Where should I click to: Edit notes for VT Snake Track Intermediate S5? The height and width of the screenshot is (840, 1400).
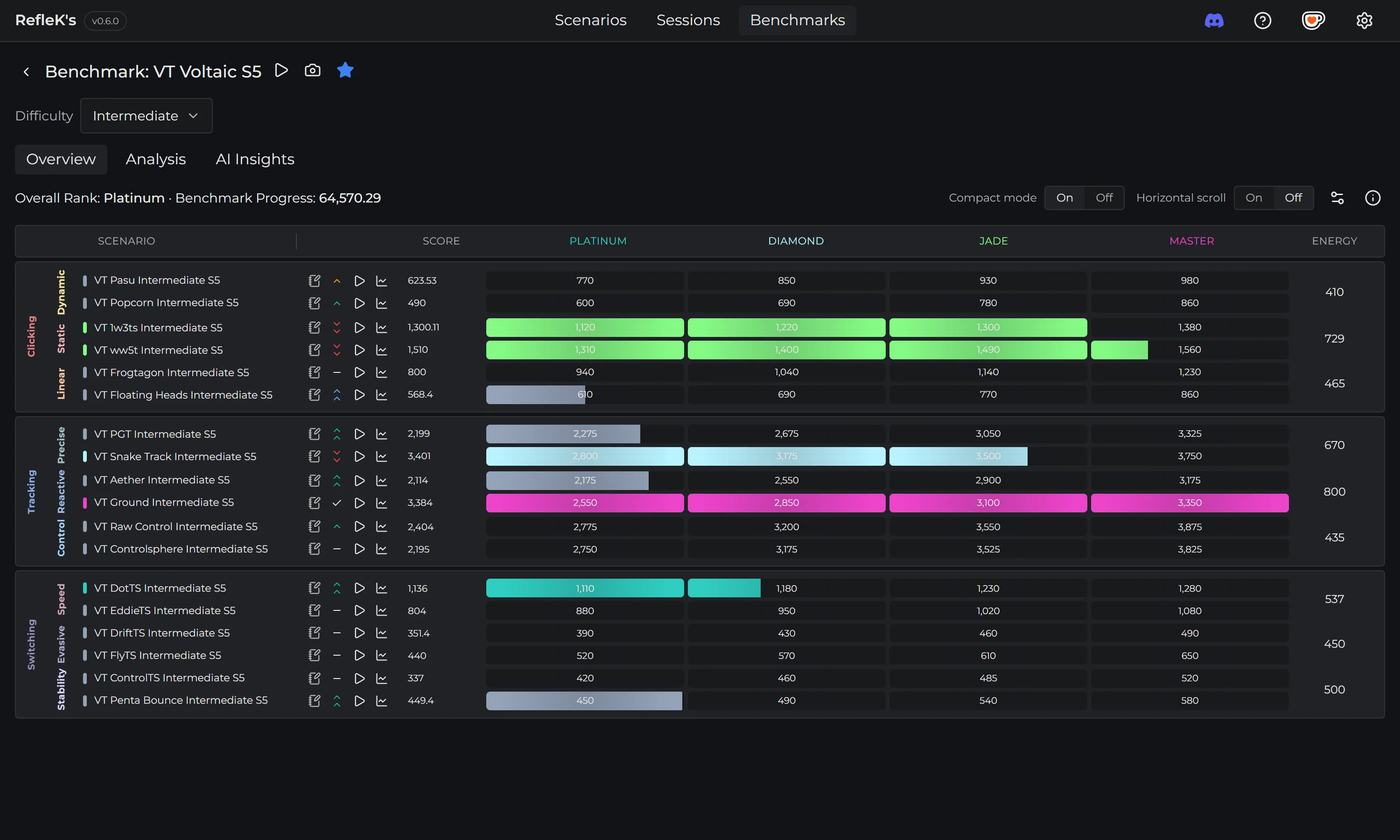pyautogui.click(x=315, y=456)
